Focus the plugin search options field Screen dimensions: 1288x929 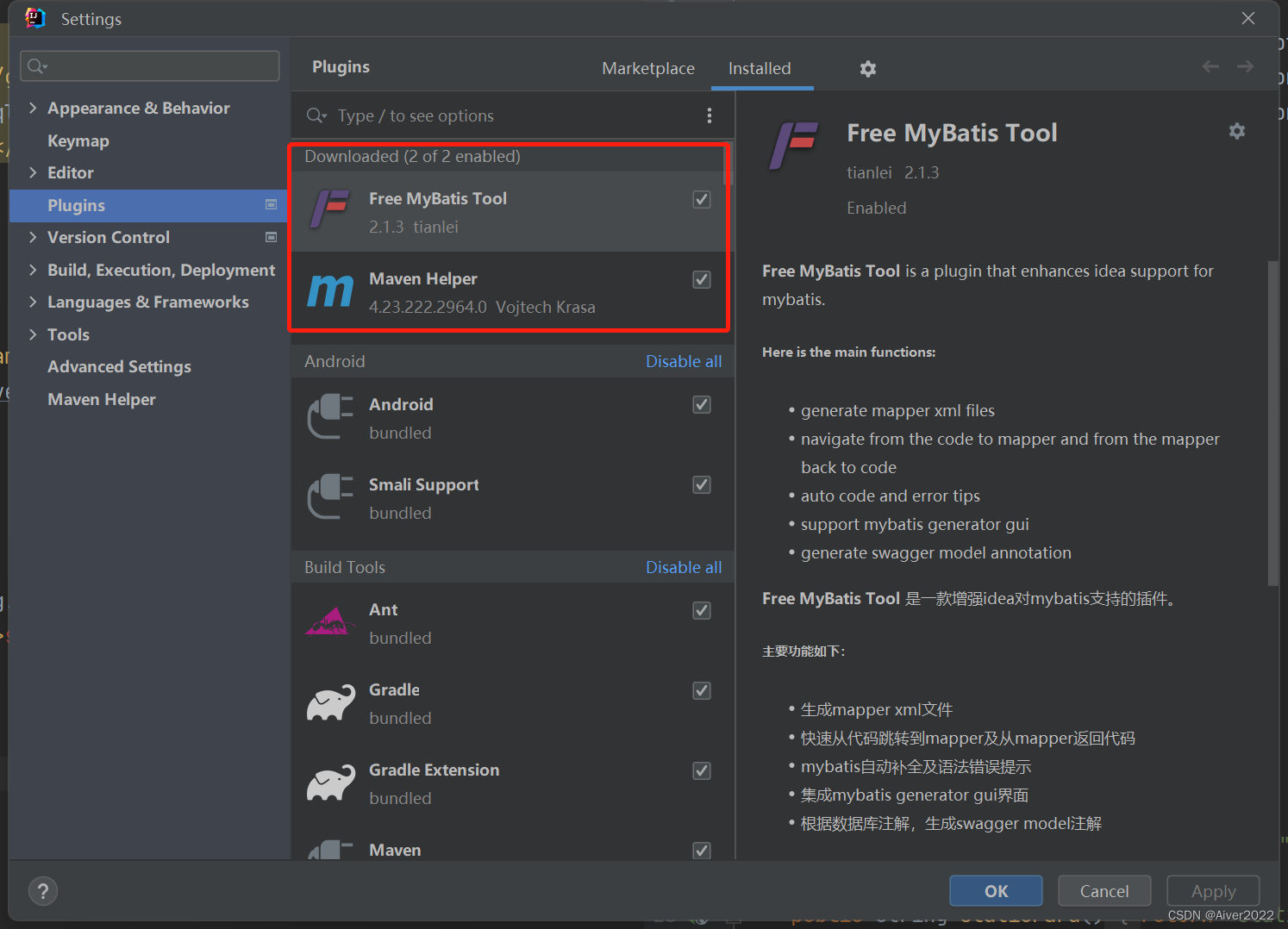513,115
